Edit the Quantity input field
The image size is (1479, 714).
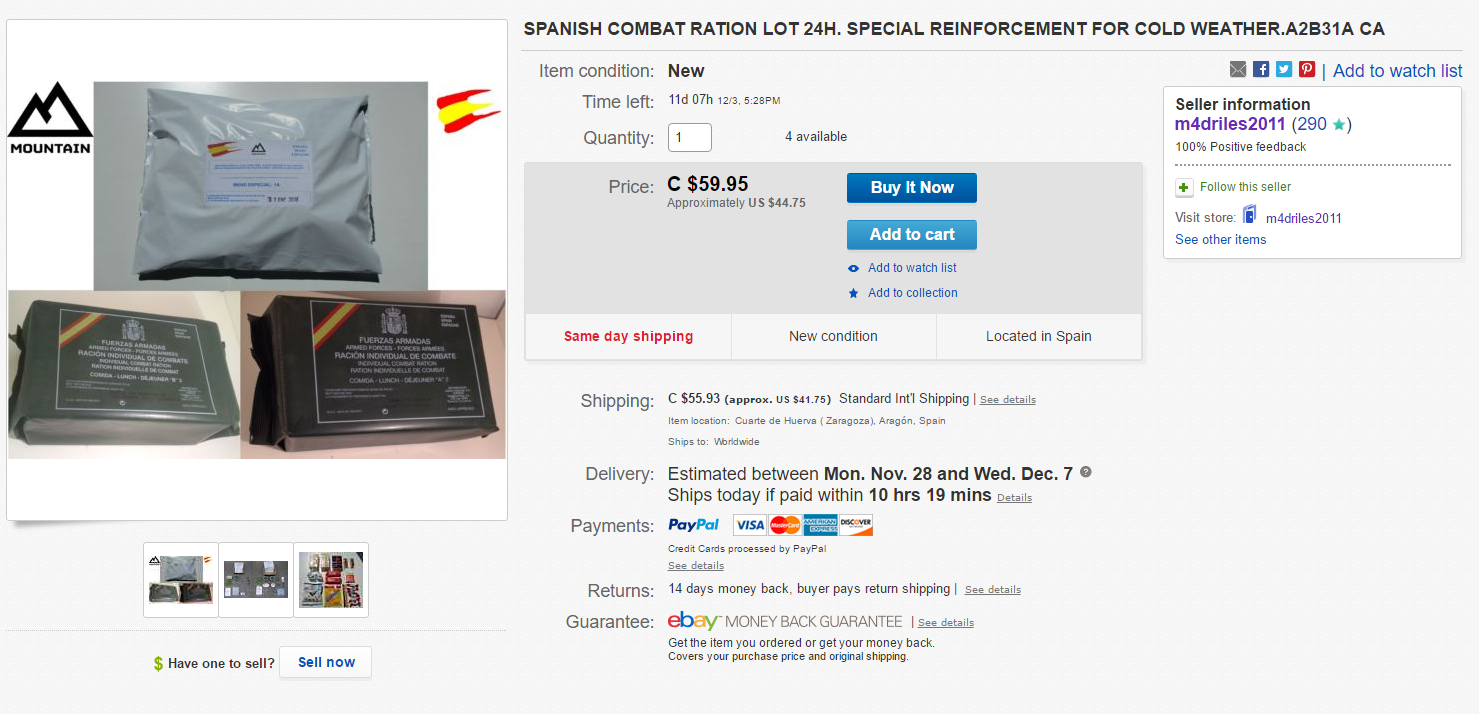[689, 137]
